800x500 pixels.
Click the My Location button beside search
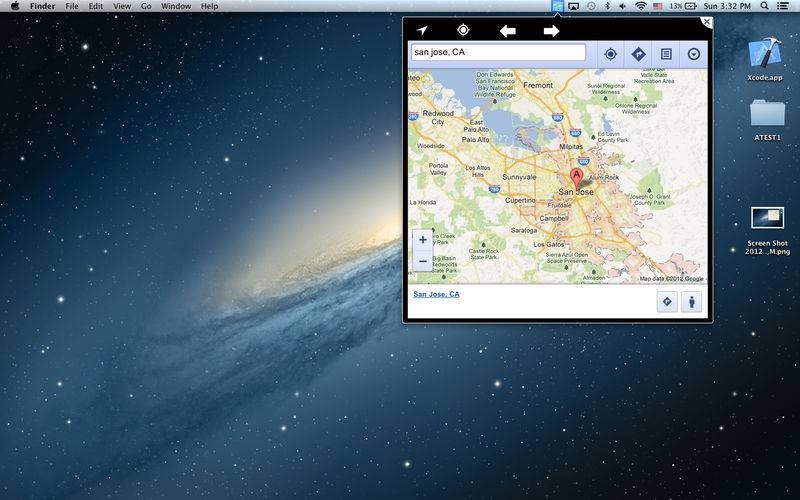(610, 54)
